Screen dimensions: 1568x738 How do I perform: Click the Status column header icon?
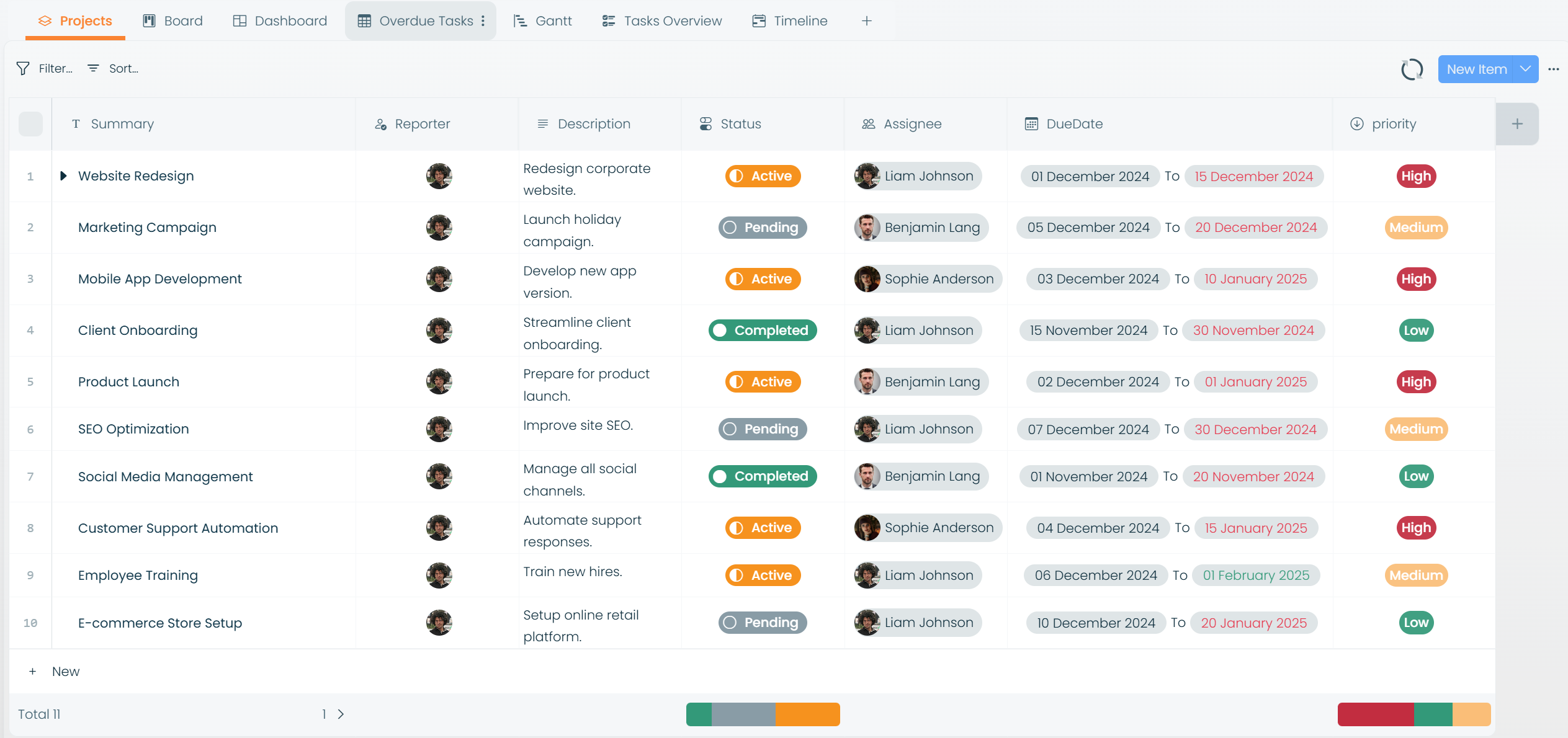706,124
